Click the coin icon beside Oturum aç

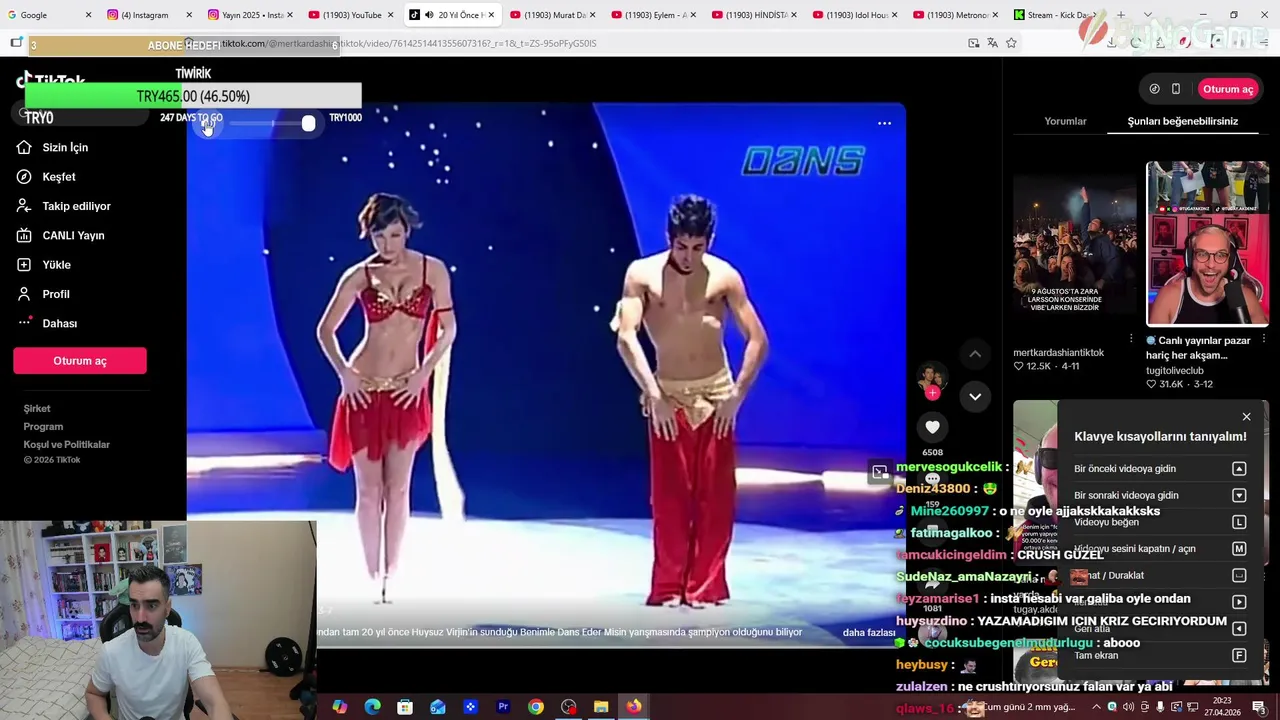(x=1154, y=89)
